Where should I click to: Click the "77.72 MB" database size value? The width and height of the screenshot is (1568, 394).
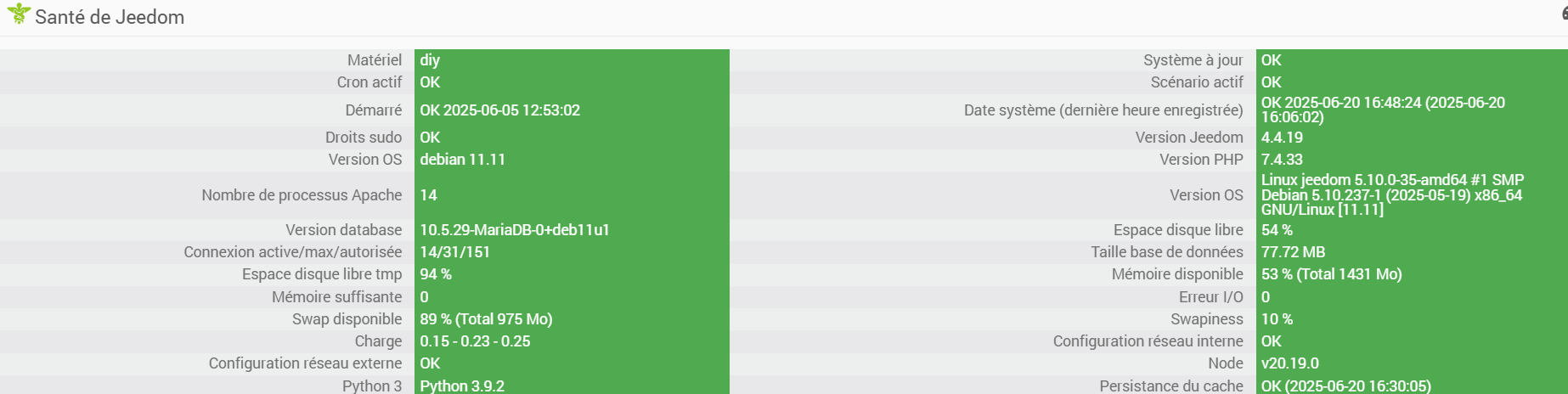(x=1293, y=252)
